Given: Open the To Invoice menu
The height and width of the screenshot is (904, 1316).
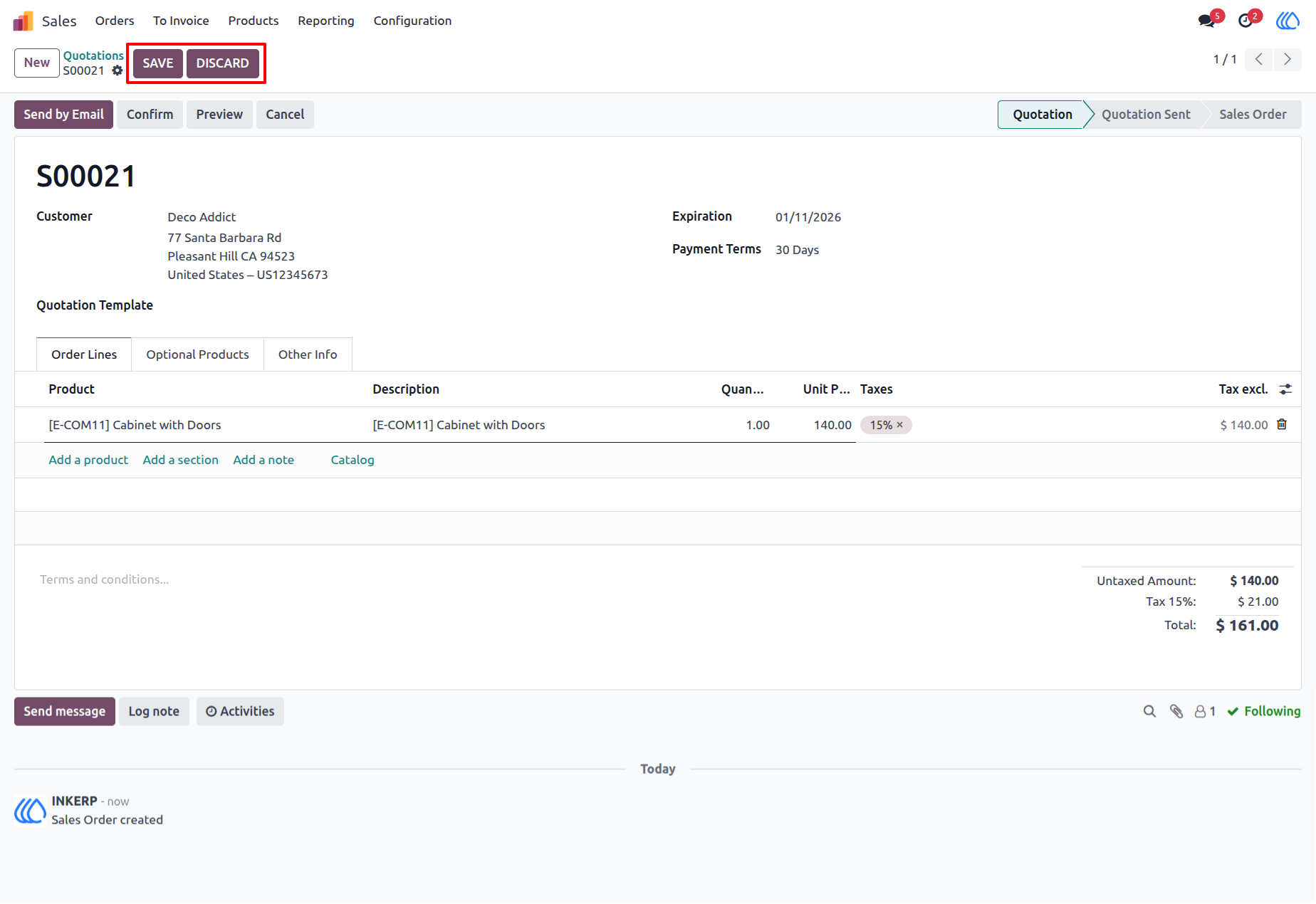Looking at the screenshot, I should tap(181, 21).
